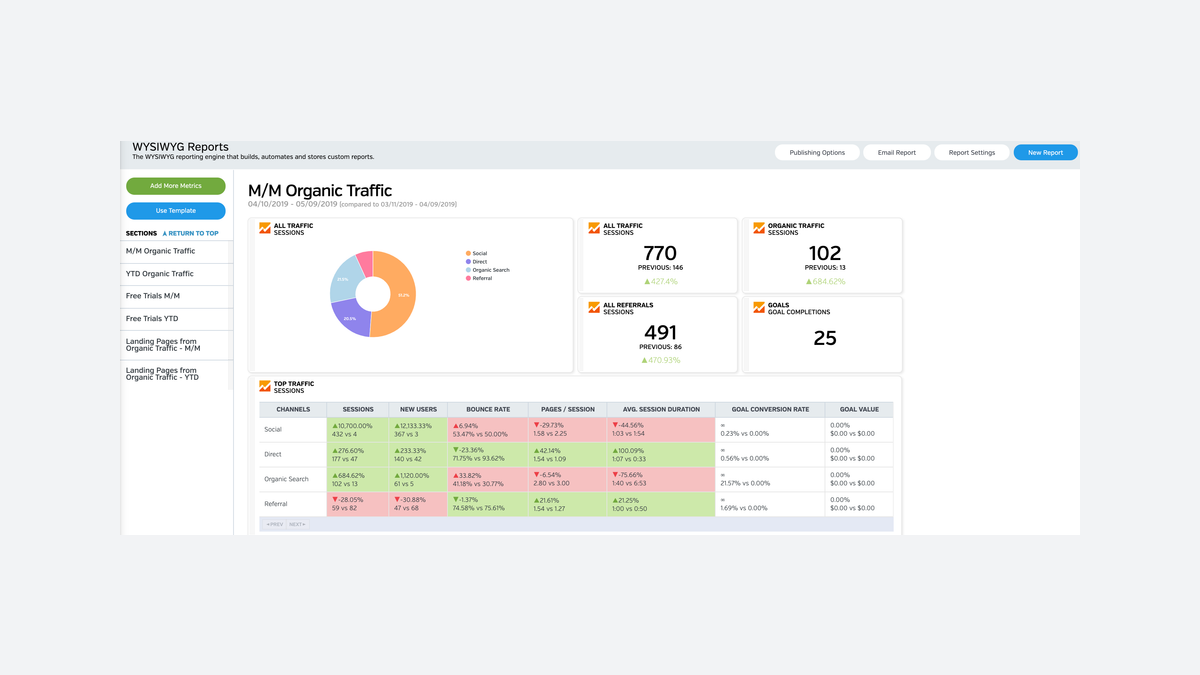Click the Referral row label in table
Screen dimensions: 1200x675
click(276, 504)
